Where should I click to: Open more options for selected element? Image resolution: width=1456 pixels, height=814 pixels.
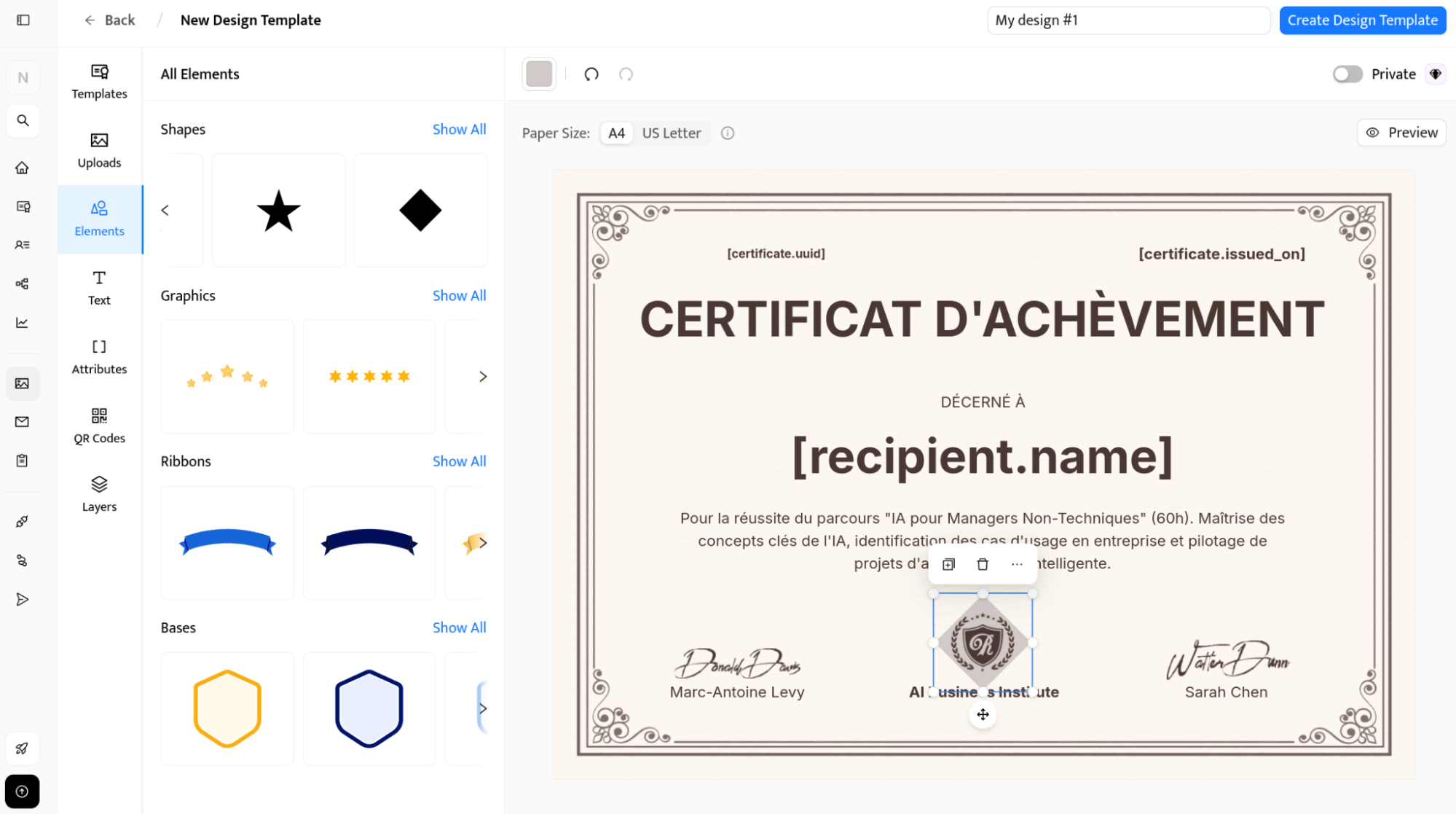pos(1017,564)
